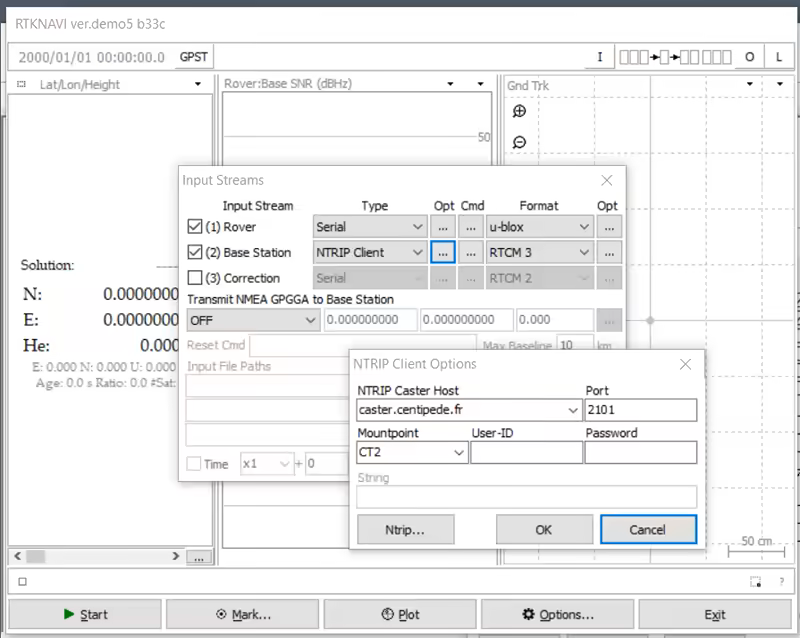
Task: Open the Mountpoint CT2 dropdown
Action: [459, 453]
